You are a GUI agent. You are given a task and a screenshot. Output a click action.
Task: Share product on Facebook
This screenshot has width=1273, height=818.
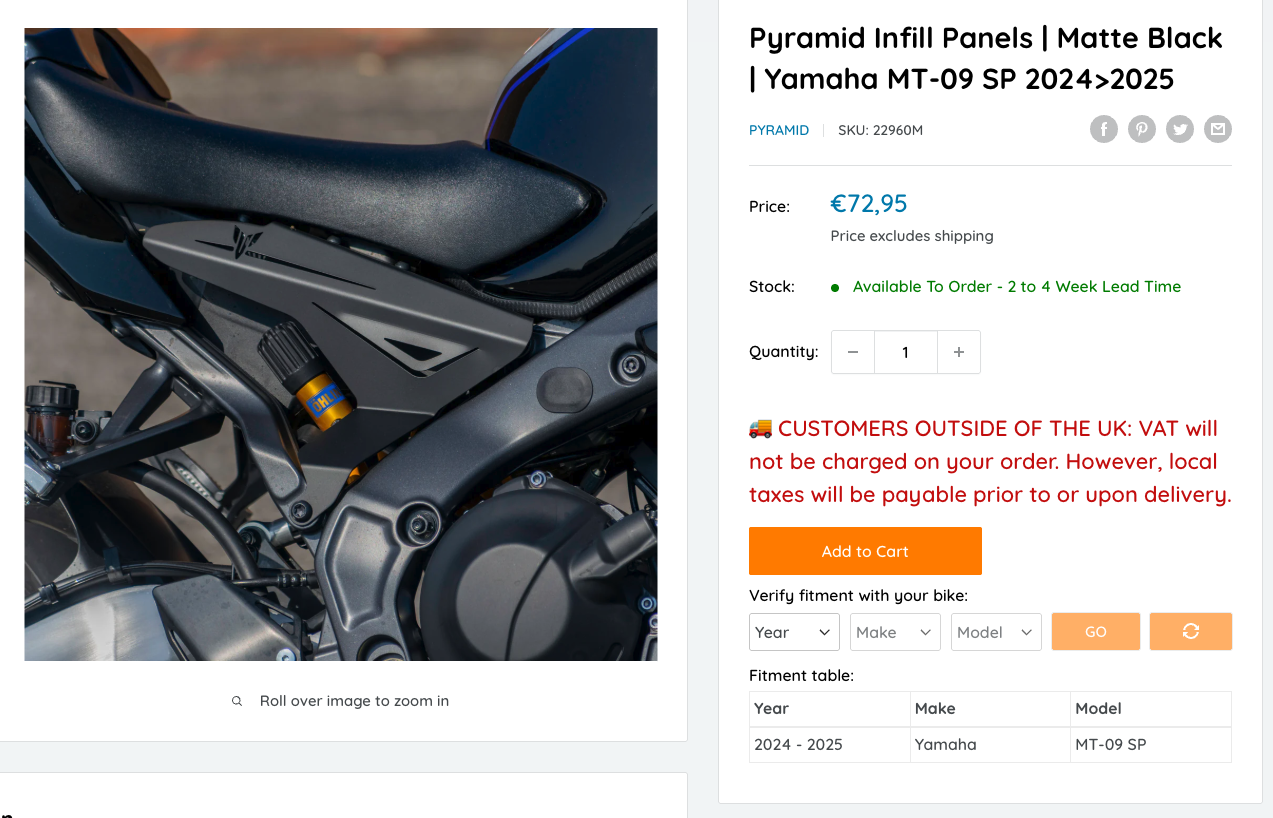click(x=1104, y=129)
